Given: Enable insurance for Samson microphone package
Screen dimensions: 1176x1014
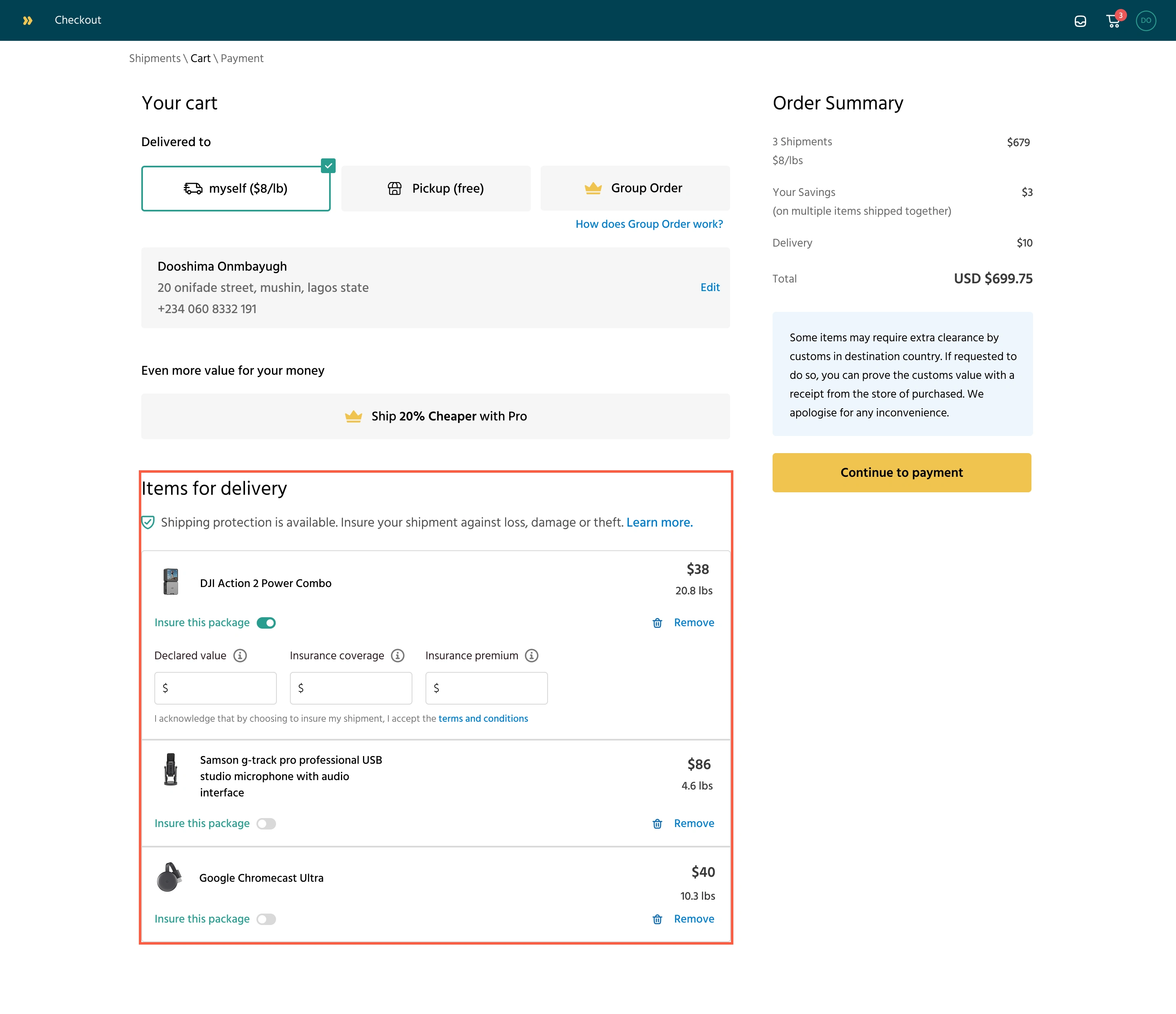Looking at the screenshot, I should click(266, 823).
